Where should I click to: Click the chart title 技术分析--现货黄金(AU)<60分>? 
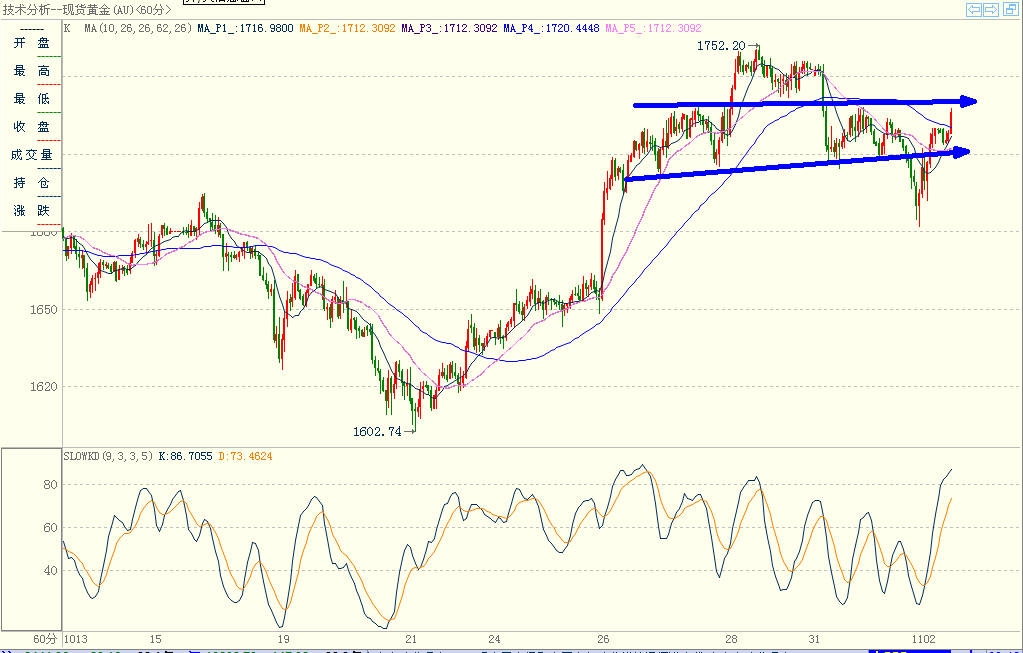[87, 10]
